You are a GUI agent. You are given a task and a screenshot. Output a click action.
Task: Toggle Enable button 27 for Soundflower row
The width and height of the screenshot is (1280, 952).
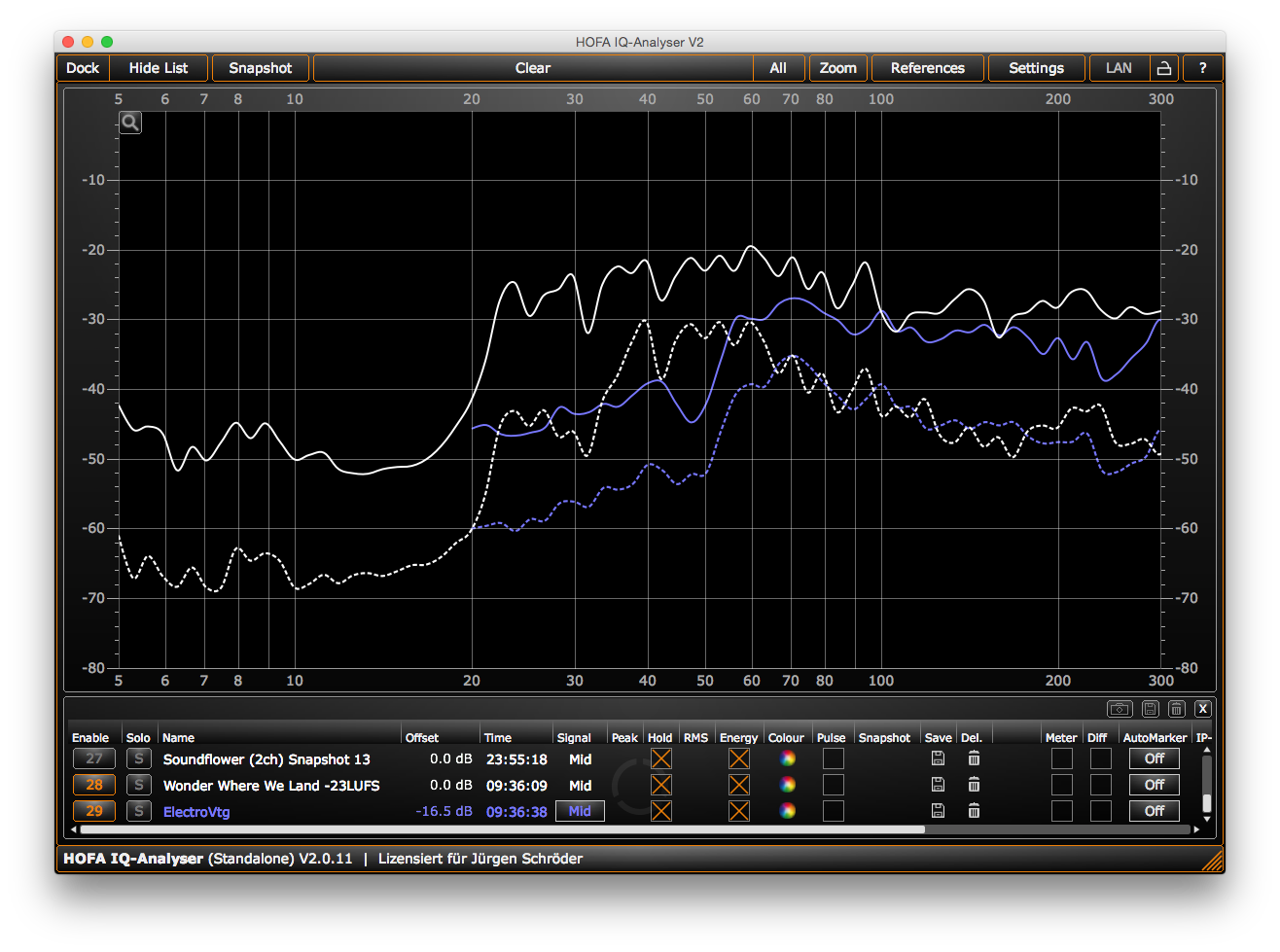(x=94, y=758)
